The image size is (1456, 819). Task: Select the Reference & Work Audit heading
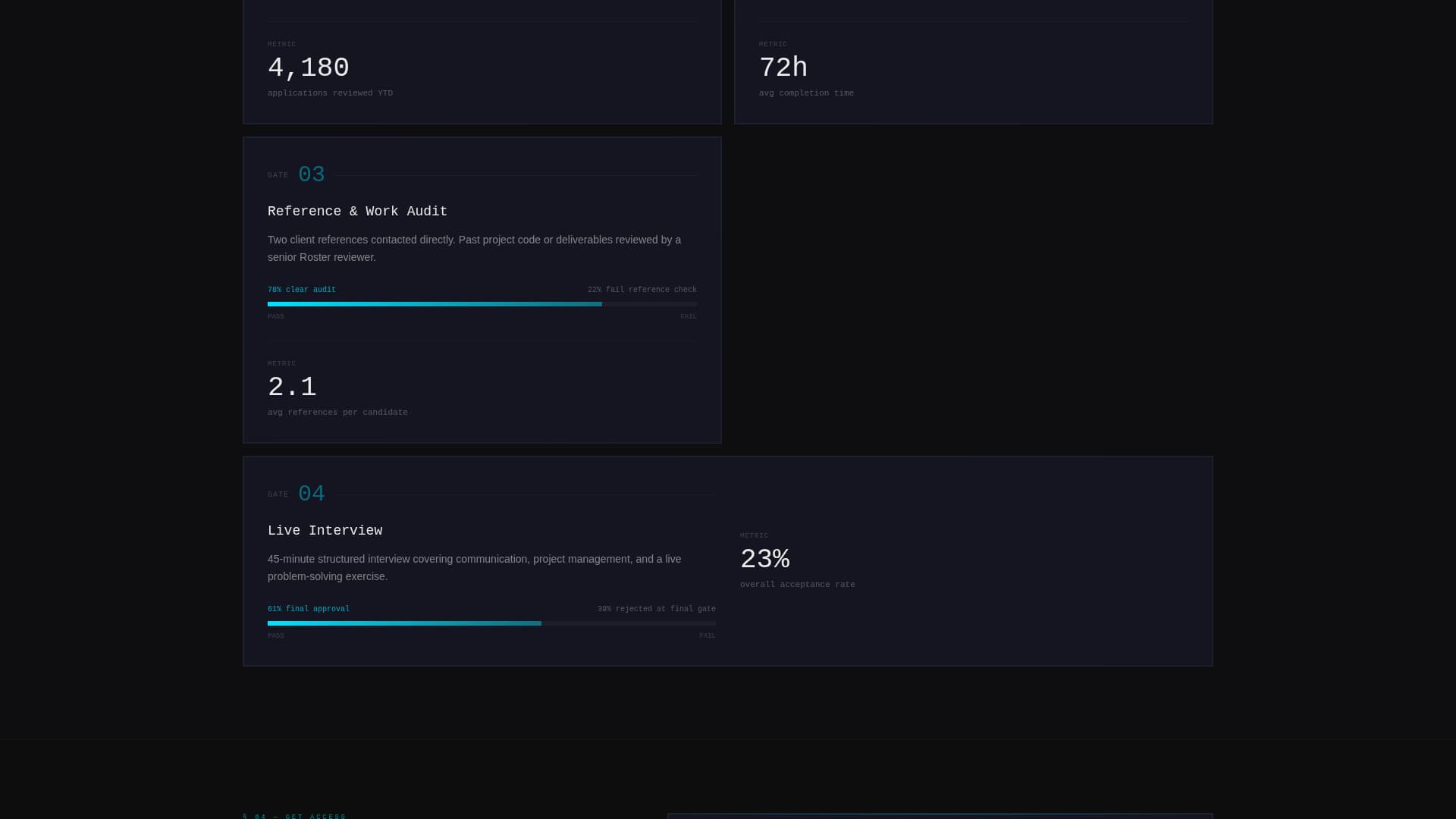click(357, 212)
